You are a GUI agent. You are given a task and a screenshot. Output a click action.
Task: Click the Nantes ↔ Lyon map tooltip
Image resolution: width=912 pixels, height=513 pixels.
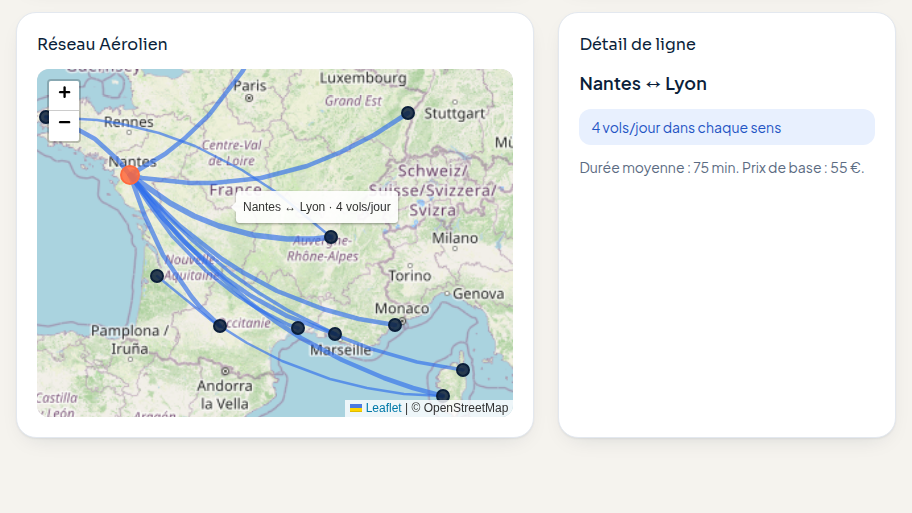pyautogui.click(x=317, y=207)
